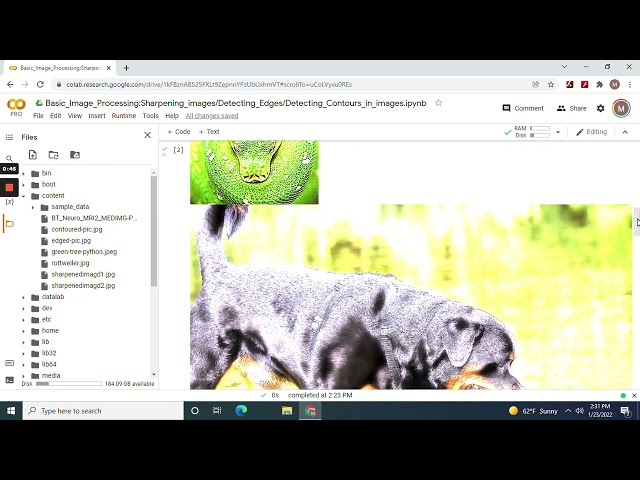Click the file tree scrollbar
Viewport: 640px width, 480px height.
click(154, 231)
